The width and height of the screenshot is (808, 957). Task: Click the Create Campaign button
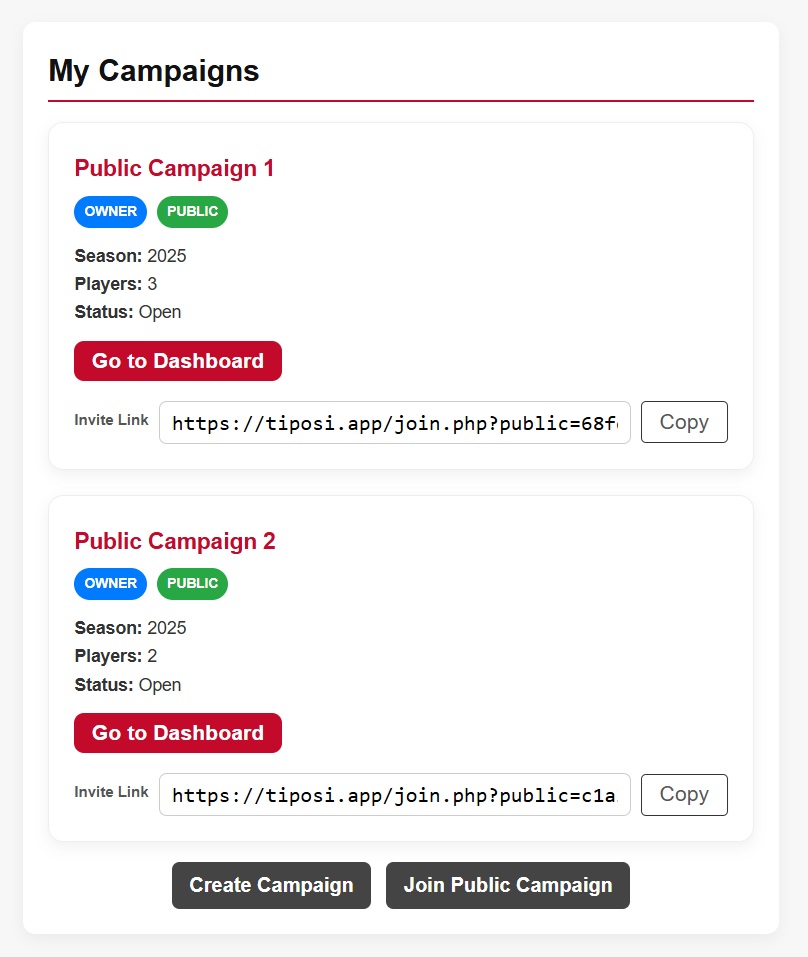pos(271,885)
